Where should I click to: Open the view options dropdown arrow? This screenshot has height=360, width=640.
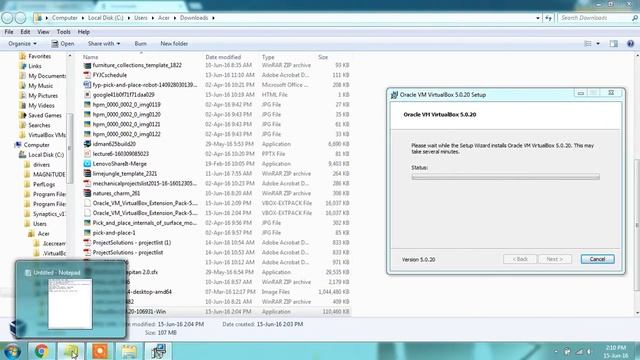pyautogui.click(x=598, y=44)
